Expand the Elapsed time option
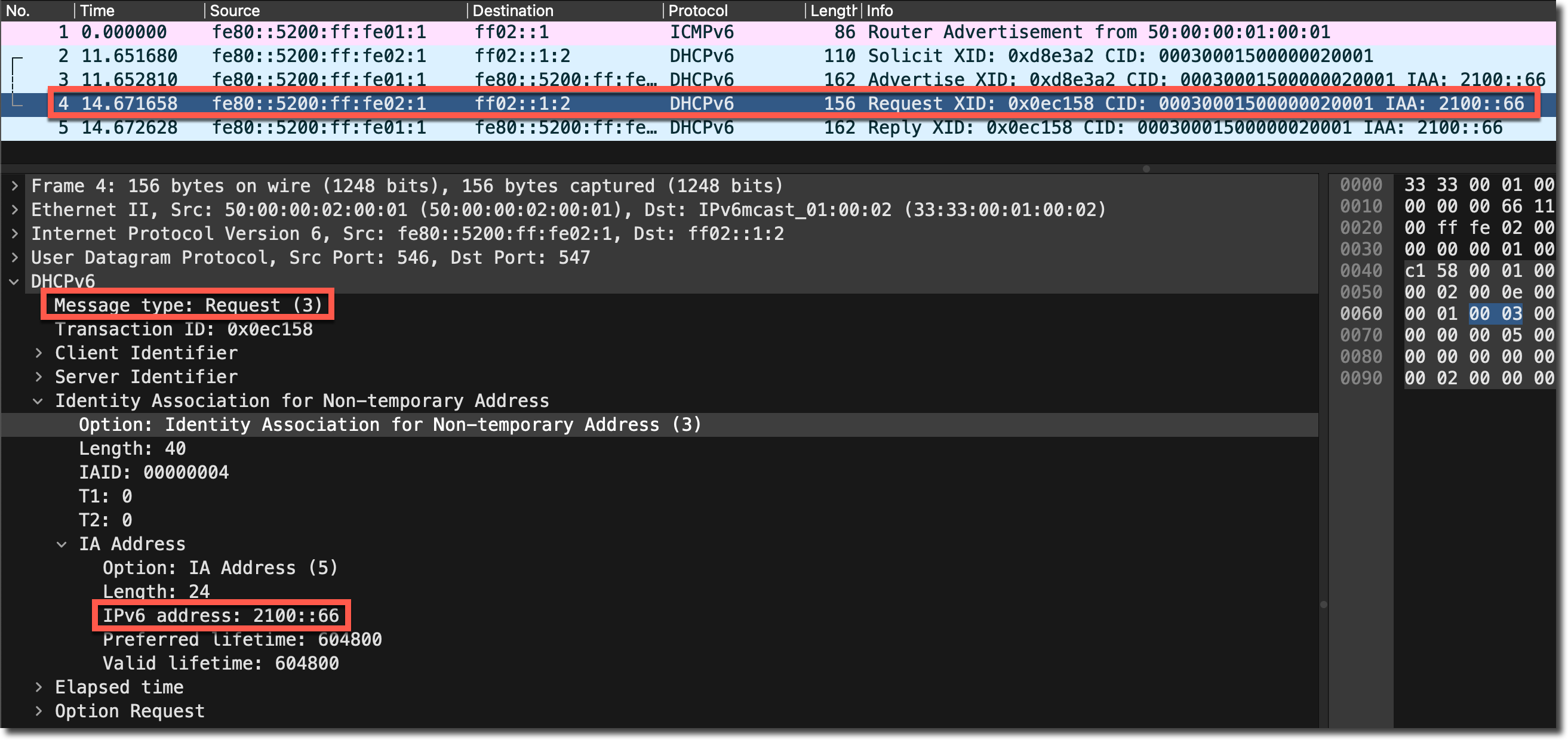This screenshot has width=1568, height=740. point(38,687)
